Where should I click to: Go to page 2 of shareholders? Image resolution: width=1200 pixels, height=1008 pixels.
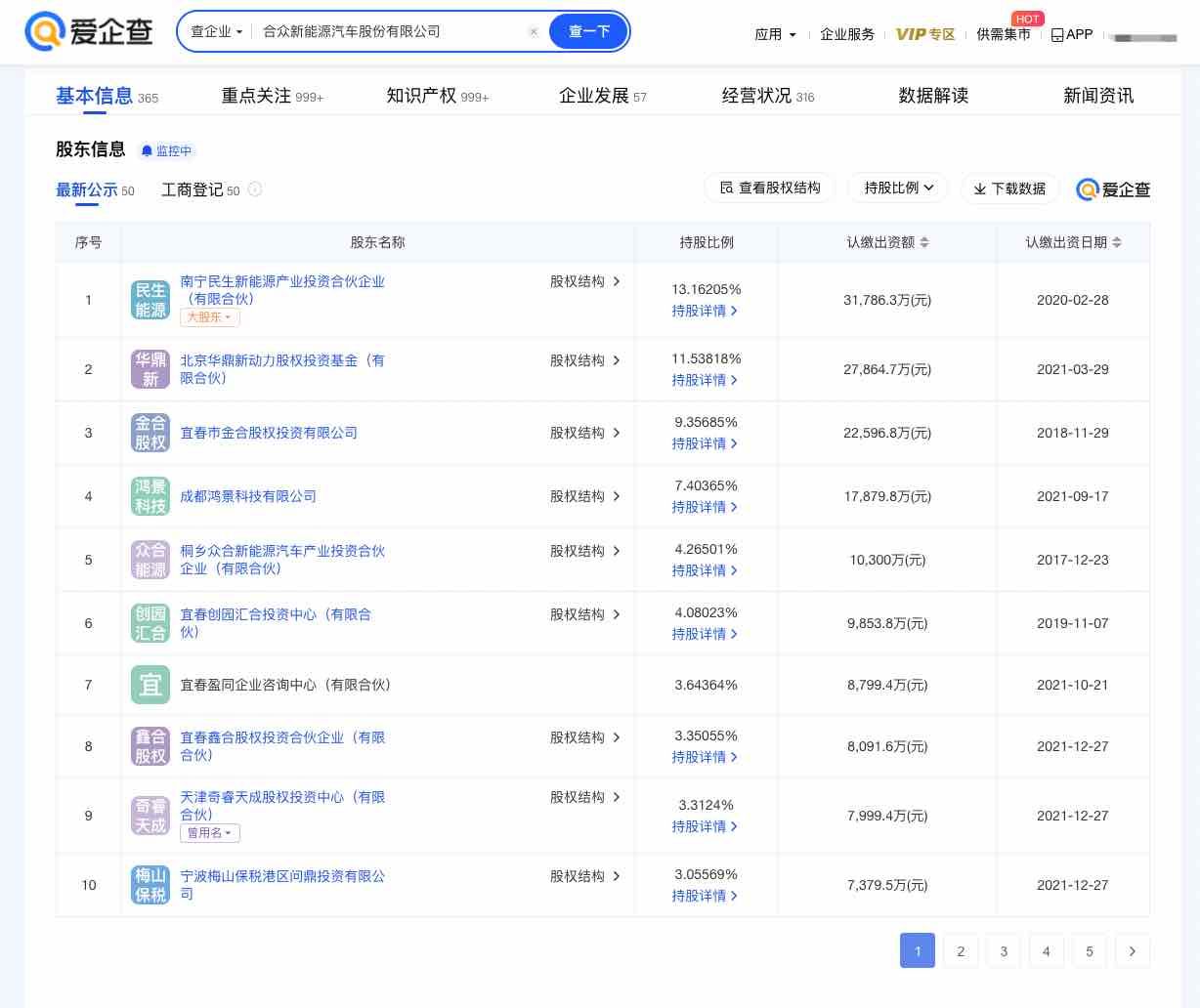point(961,950)
